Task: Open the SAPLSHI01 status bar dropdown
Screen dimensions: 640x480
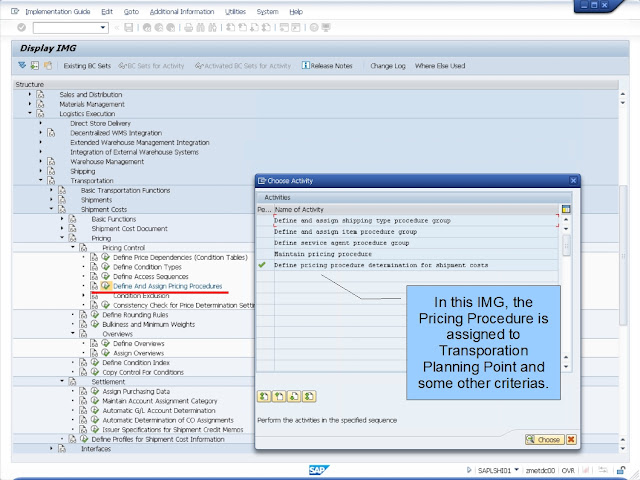Action: point(517,470)
